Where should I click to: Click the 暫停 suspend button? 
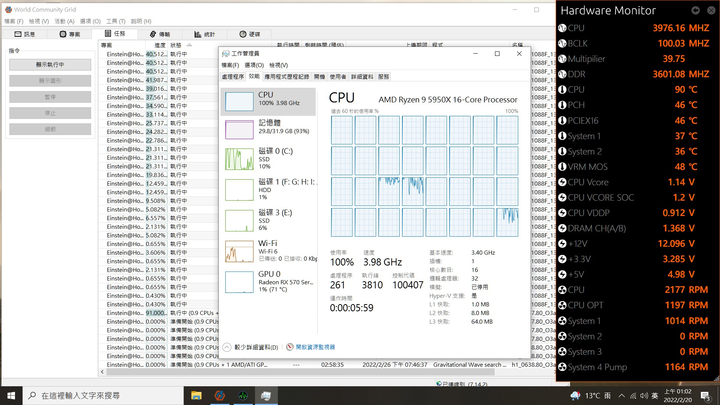click(x=50, y=97)
